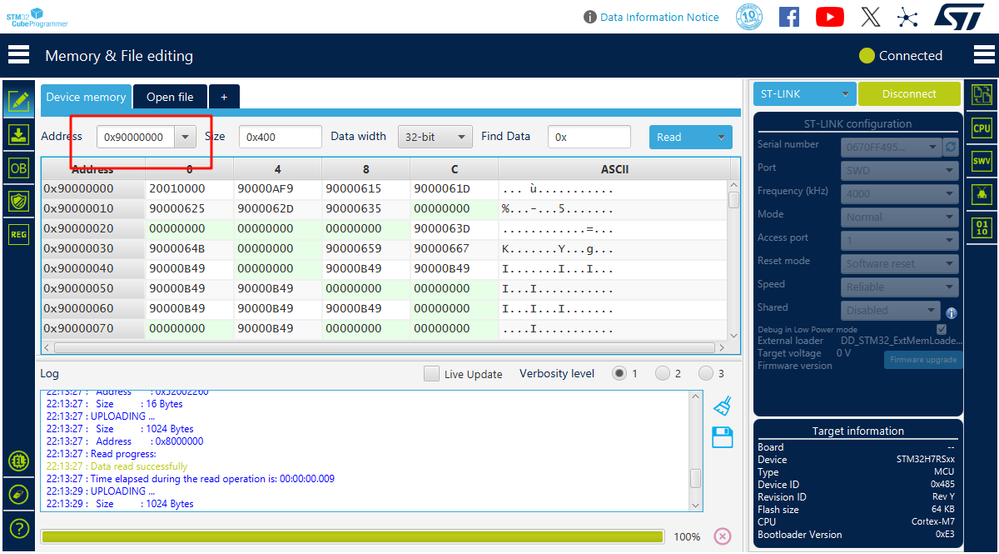
Task: Click the Size input field
Action: click(280, 137)
